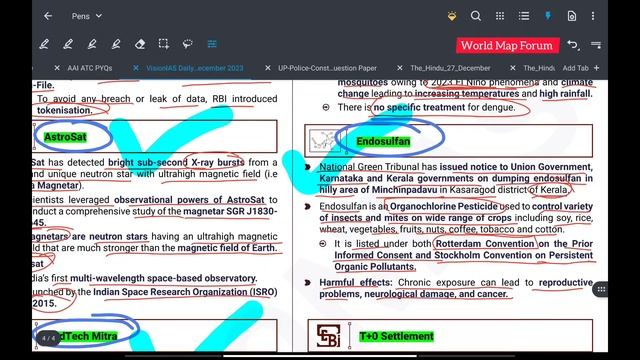Click the word tokenisation
The height and width of the screenshot is (360, 640).
[64, 110]
